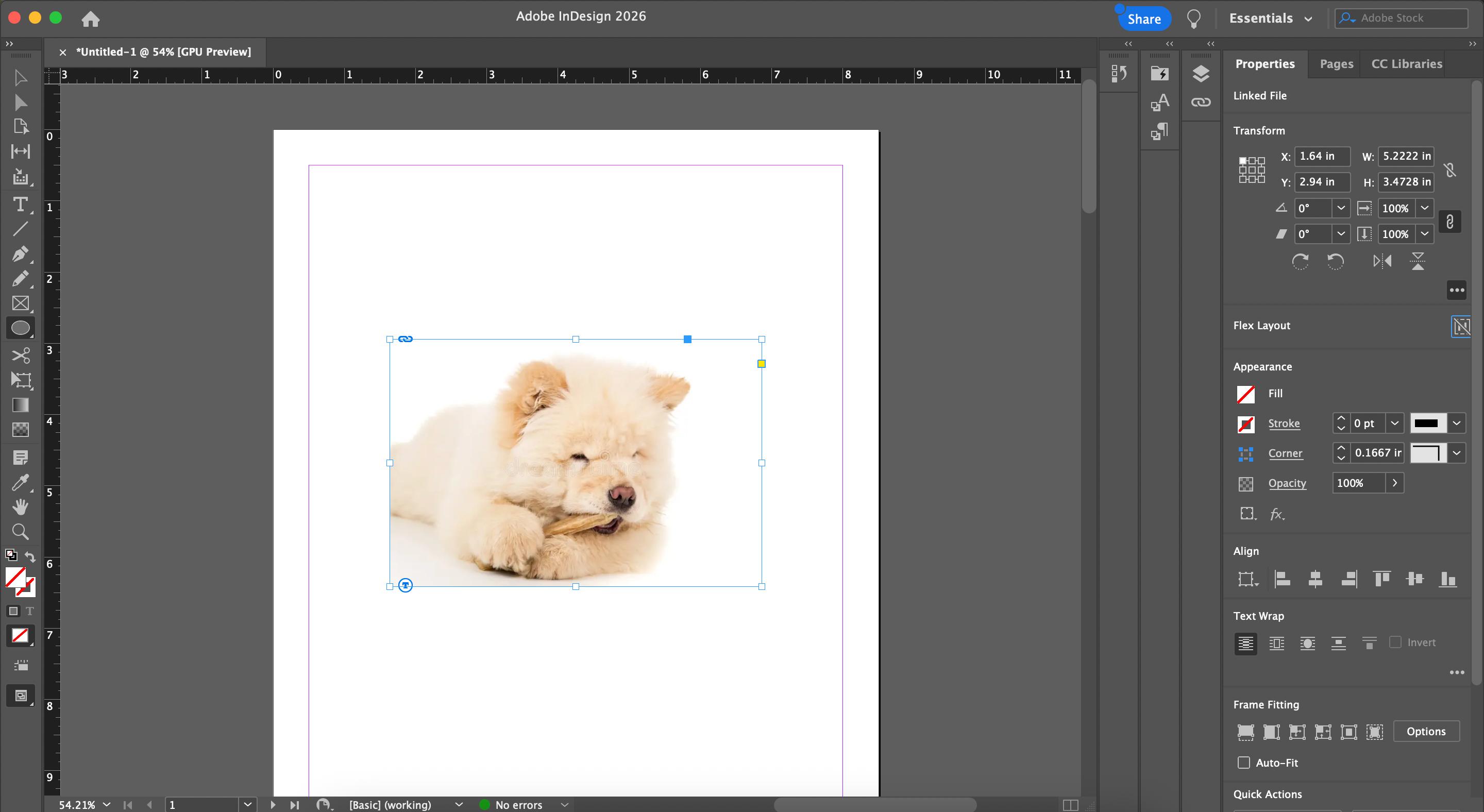Flip the selected image horizontally

pyautogui.click(x=1382, y=261)
